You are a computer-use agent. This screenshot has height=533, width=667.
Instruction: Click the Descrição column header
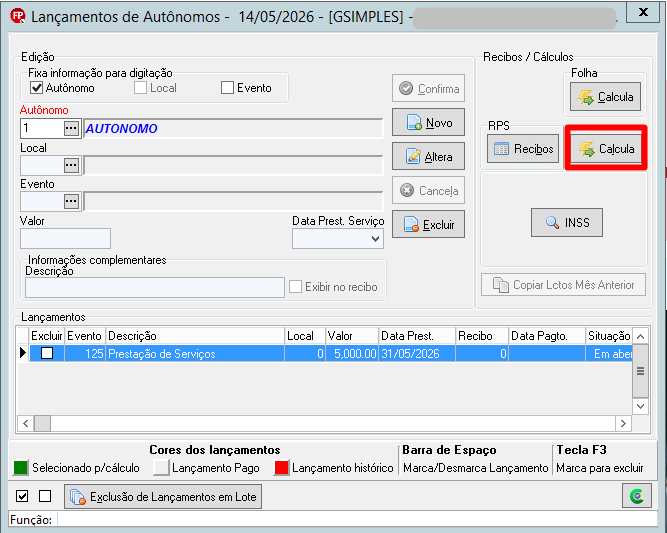tap(195, 336)
